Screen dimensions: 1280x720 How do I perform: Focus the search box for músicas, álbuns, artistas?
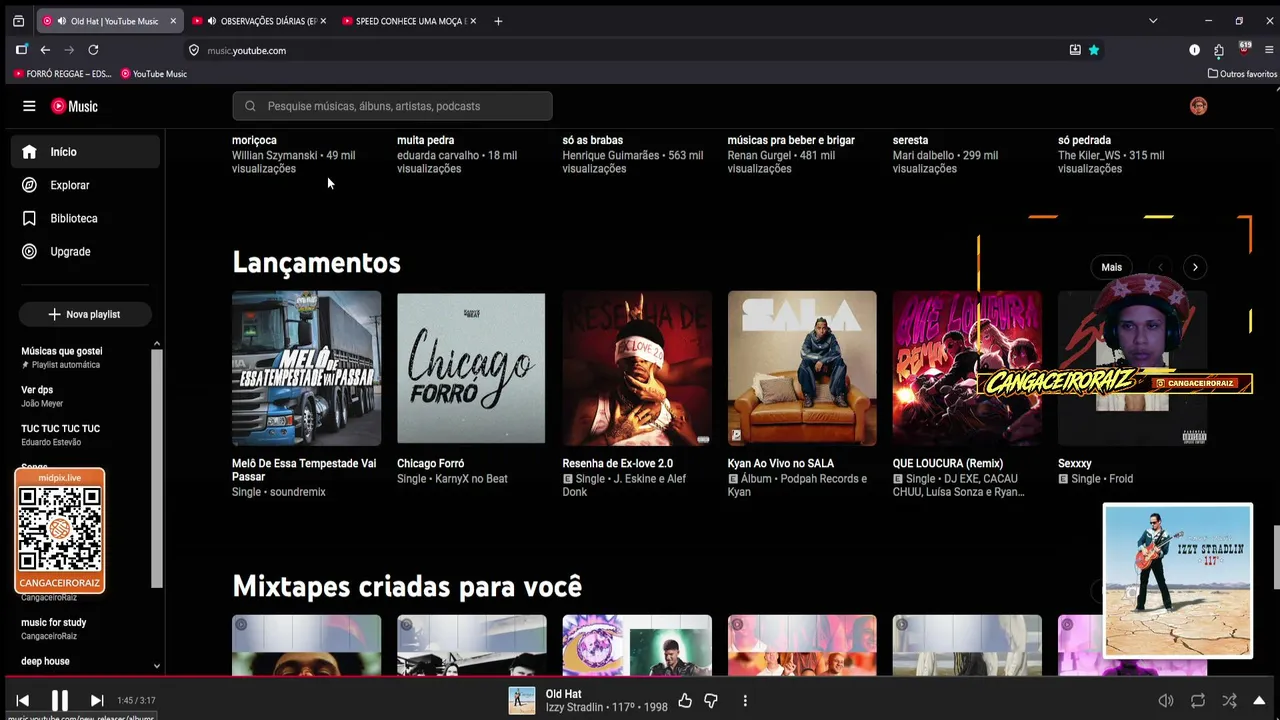pyautogui.click(x=392, y=106)
